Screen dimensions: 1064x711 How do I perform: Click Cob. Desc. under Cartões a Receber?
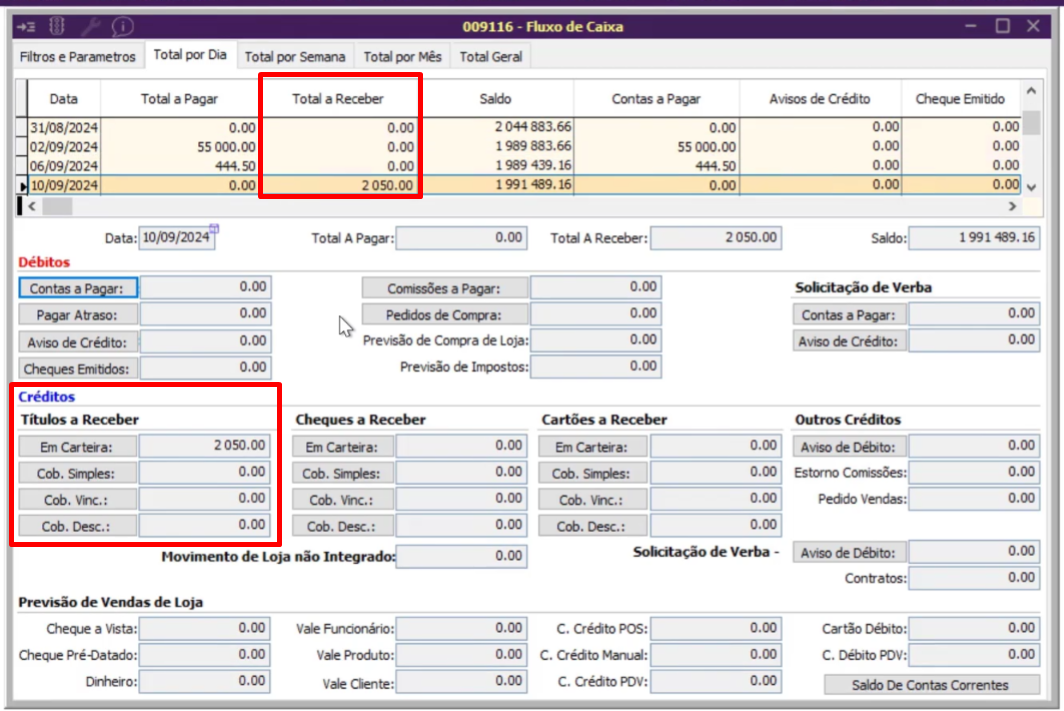coord(593,526)
